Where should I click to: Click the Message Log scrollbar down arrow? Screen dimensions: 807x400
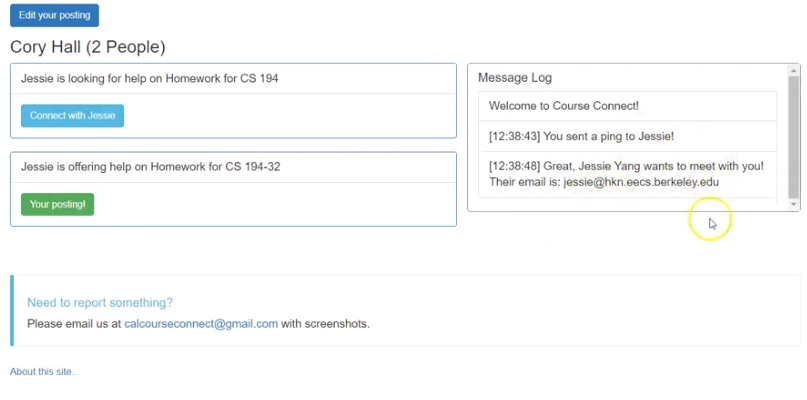[794, 204]
